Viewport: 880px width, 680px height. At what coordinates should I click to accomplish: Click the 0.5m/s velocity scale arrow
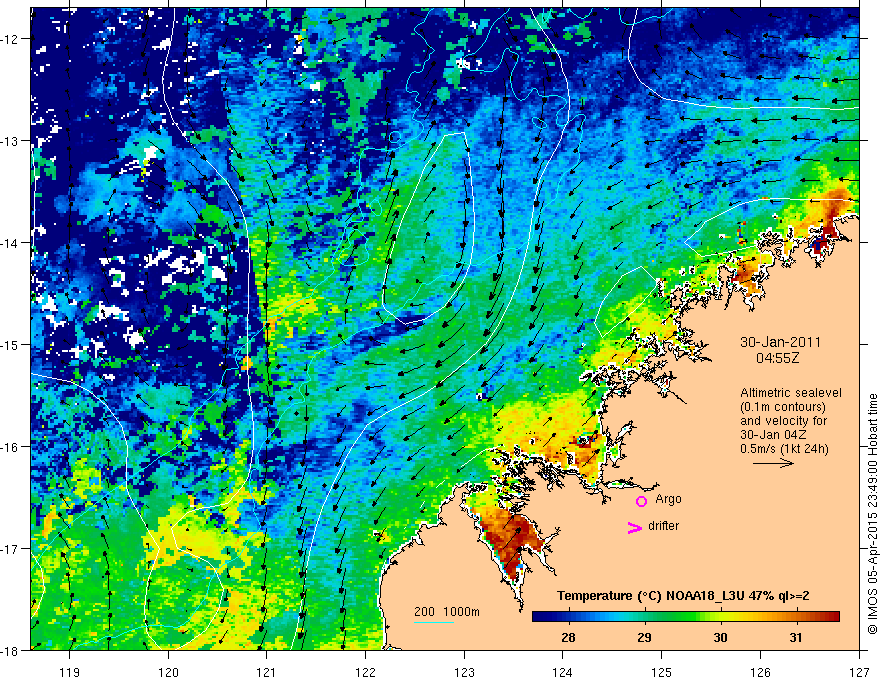[x=773, y=463]
